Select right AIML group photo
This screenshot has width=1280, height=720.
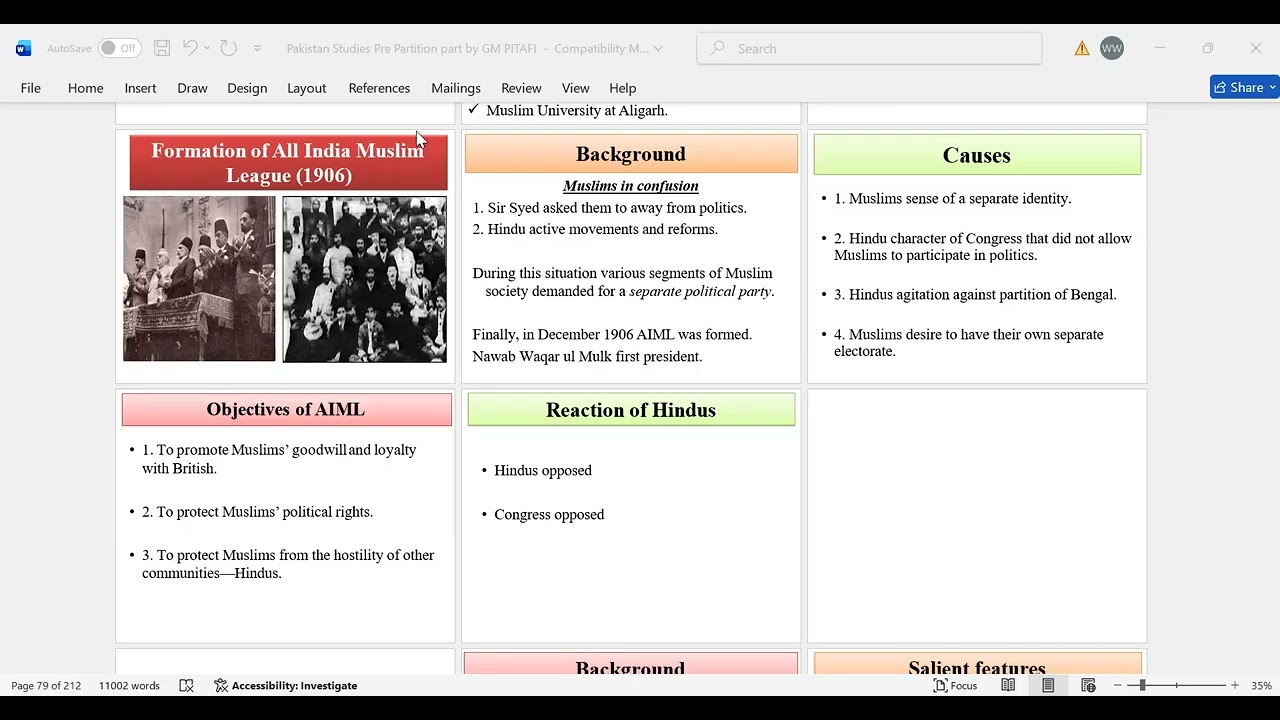(x=365, y=279)
